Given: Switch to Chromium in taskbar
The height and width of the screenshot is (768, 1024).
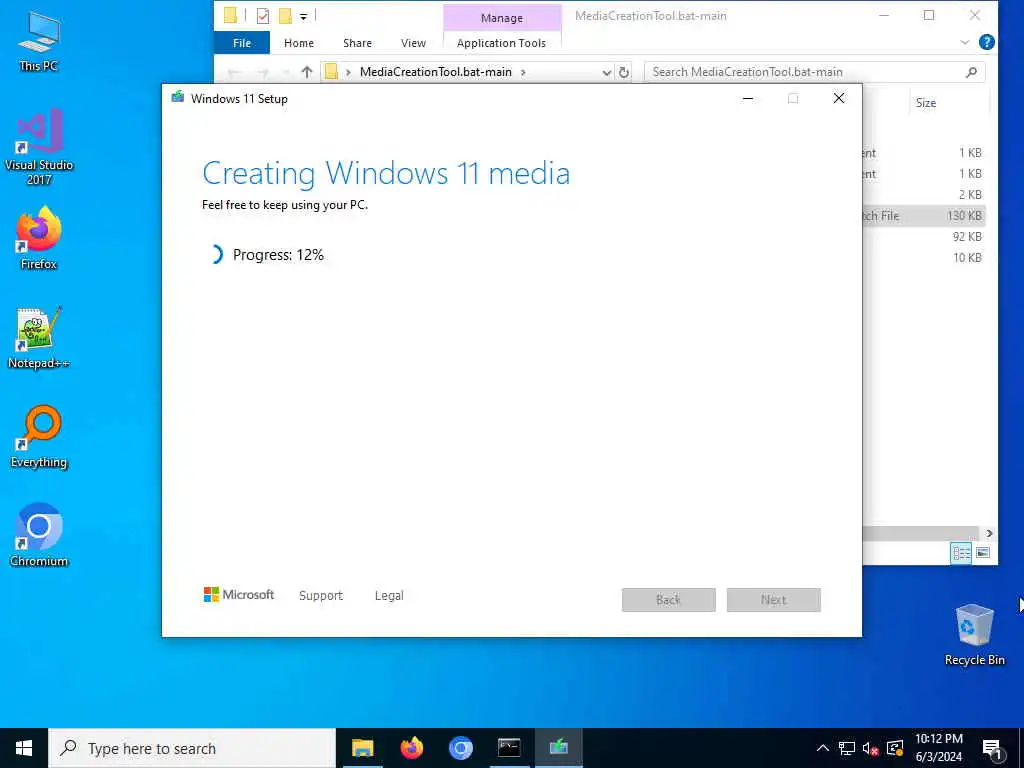Looking at the screenshot, I should pos(460,748).
